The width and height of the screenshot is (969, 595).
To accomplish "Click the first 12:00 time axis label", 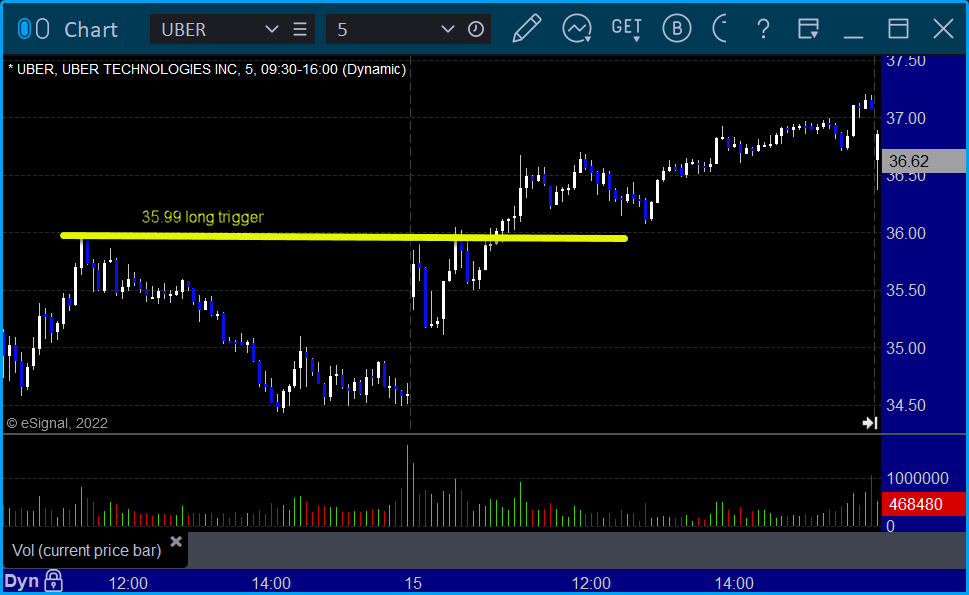I will tap(128, 583).
